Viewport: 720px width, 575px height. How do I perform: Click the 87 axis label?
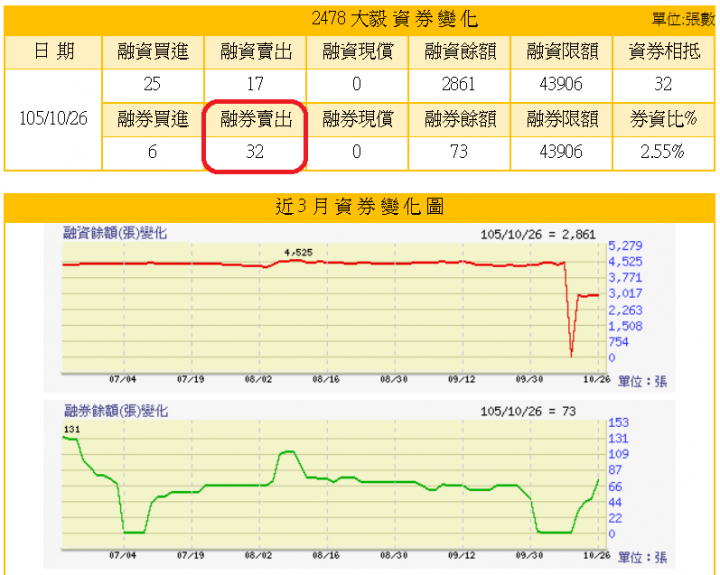pos(615,470)
